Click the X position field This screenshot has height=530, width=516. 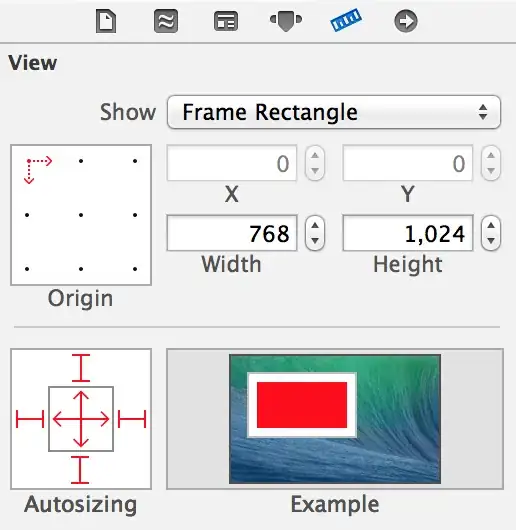pos(232,163)
